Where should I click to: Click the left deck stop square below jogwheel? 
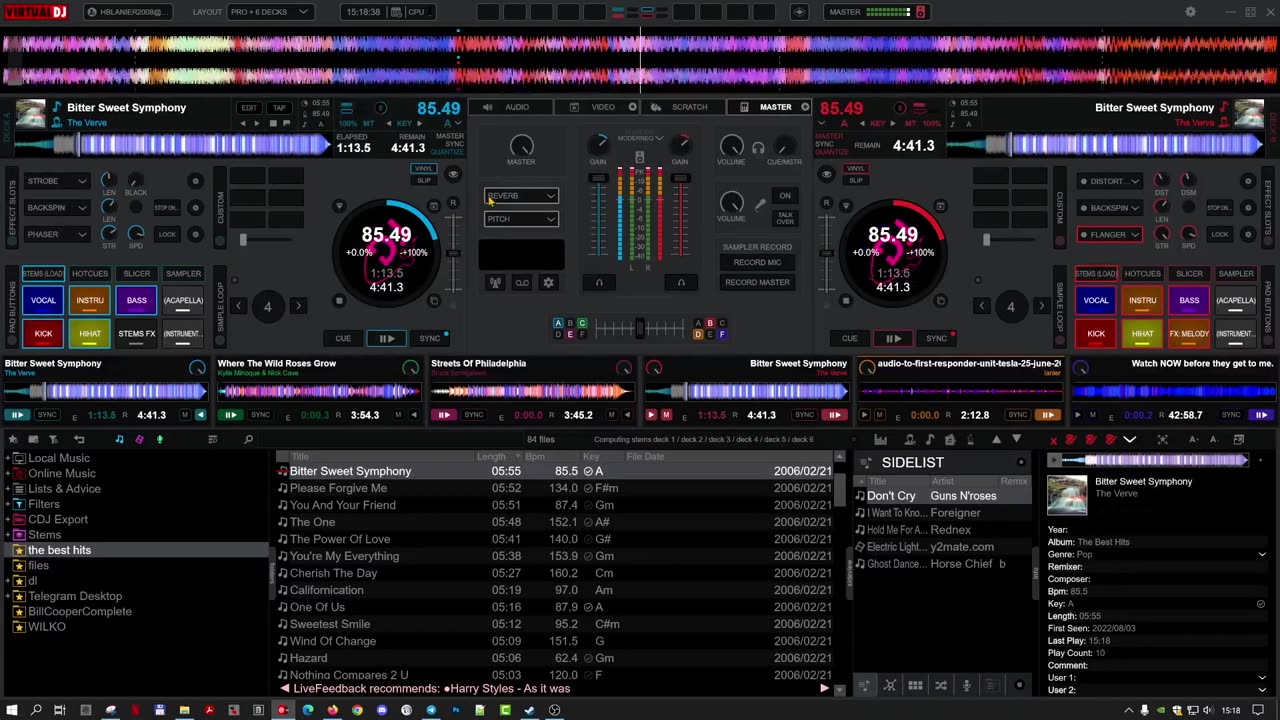tap(339, 301)
